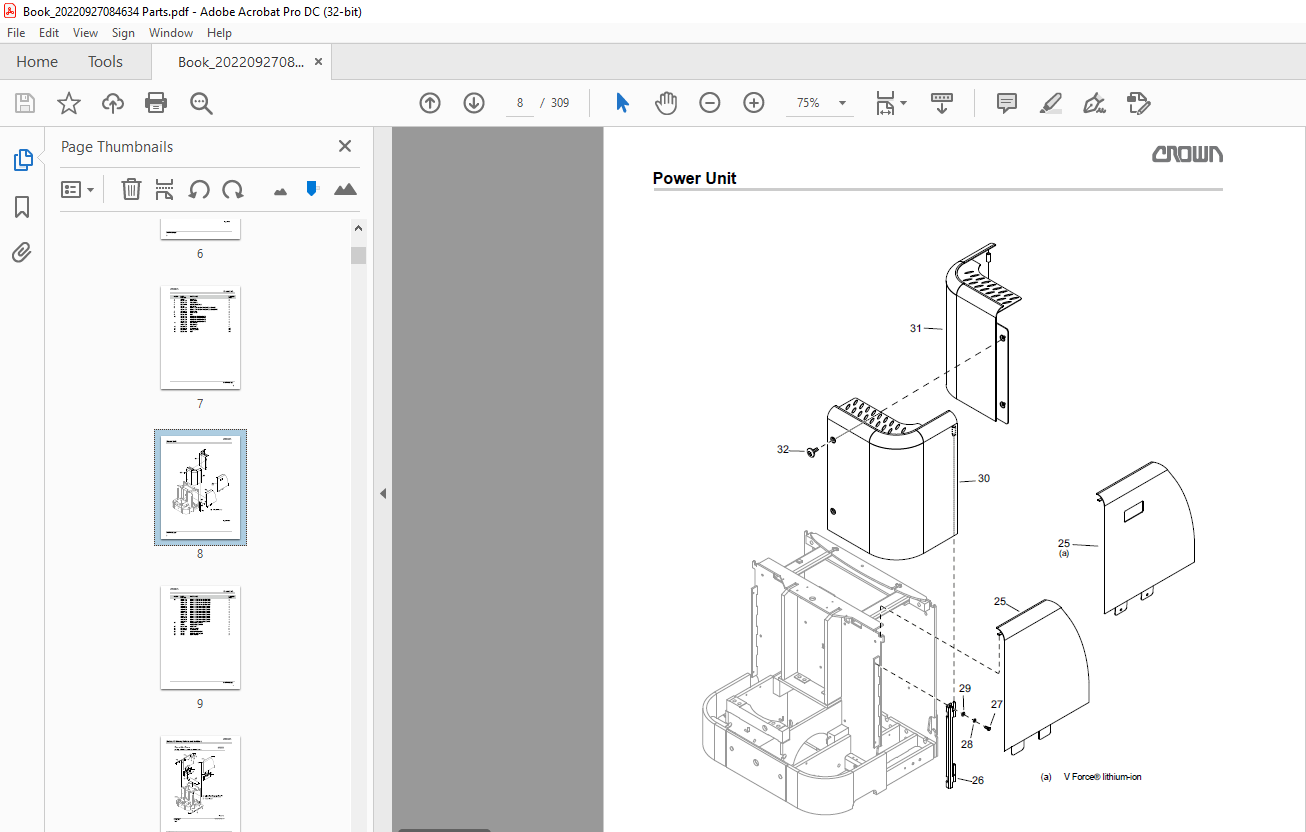Select partially visible page 6 thumbnail
The image size is (1306, 832).
(x=200, y=228)
